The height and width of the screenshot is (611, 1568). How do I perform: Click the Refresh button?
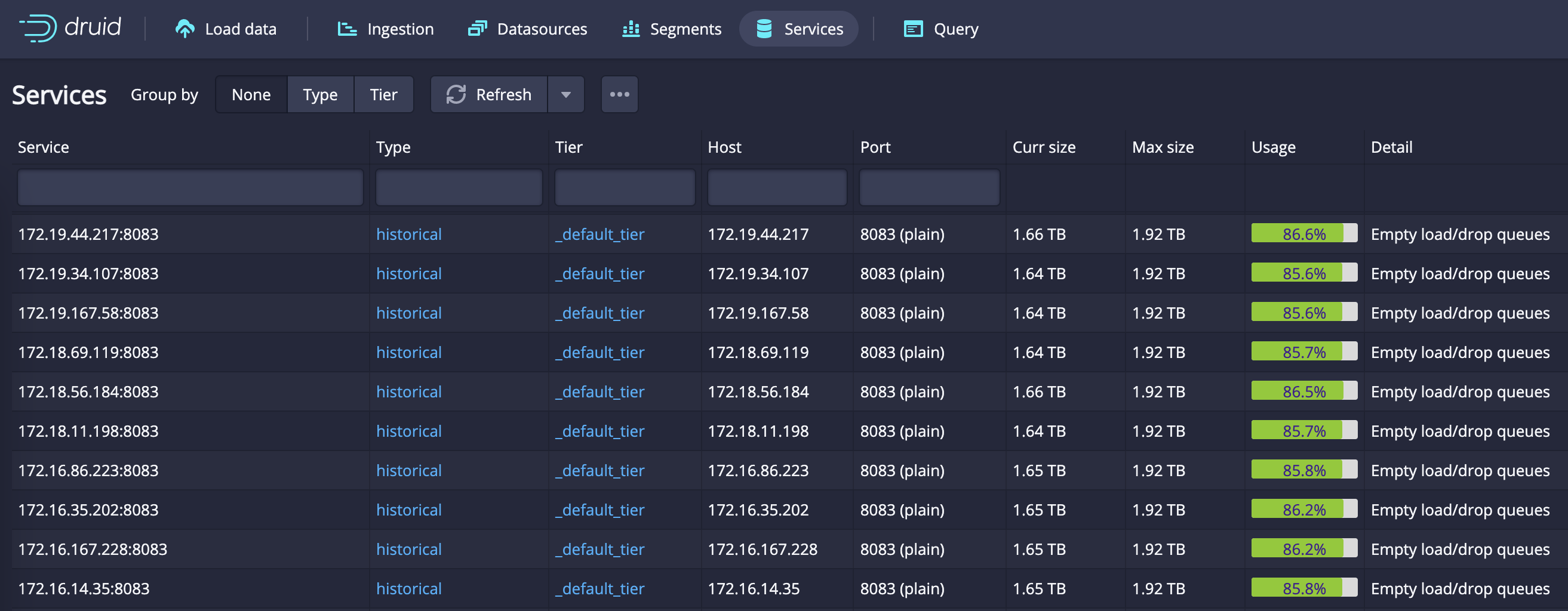pyautogui.click(x=490, y=94)
